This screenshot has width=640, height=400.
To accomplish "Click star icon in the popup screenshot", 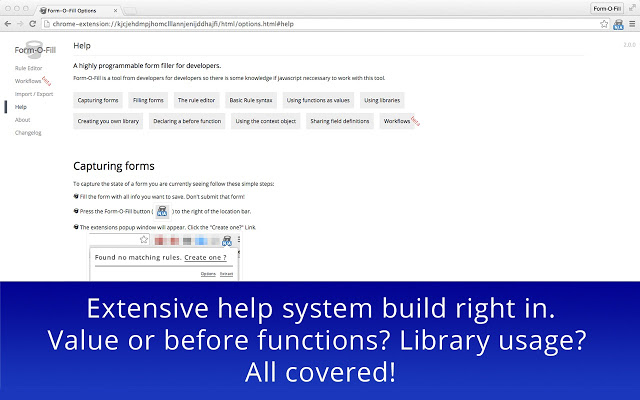I will click(144, 240).
